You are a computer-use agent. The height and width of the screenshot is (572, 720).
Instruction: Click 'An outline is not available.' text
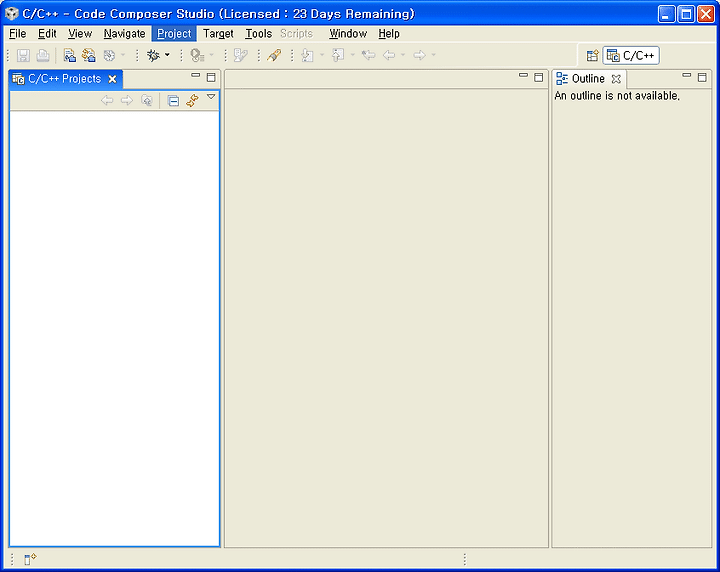pyautogui.click(x=617, y=96)
